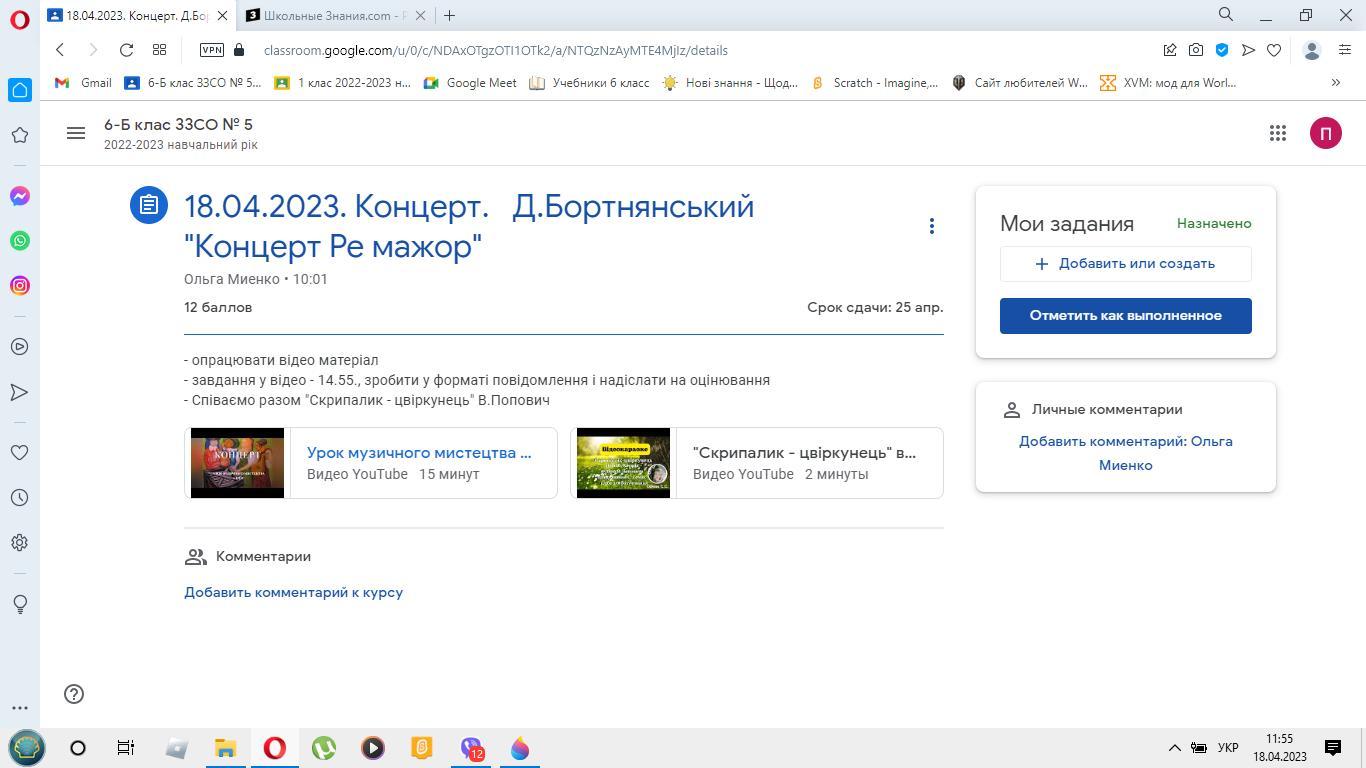Open uTorrent from the taskbar
This screenshot has width=1366, height=768.
(x=323, y=748)
